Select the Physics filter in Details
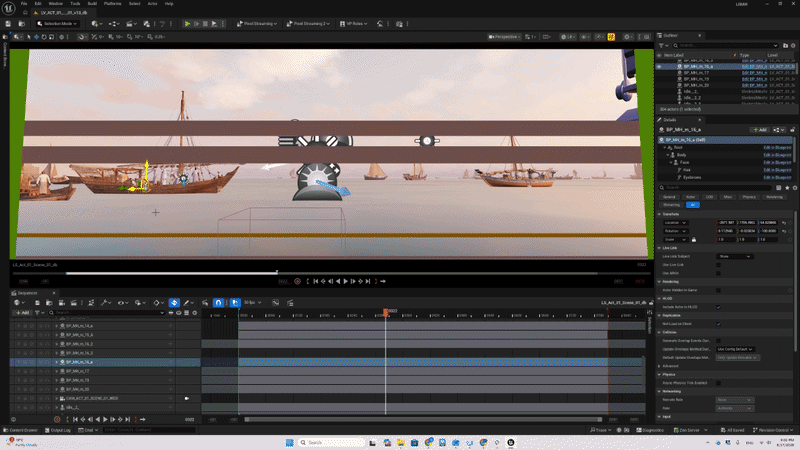 tap(749, 197)
